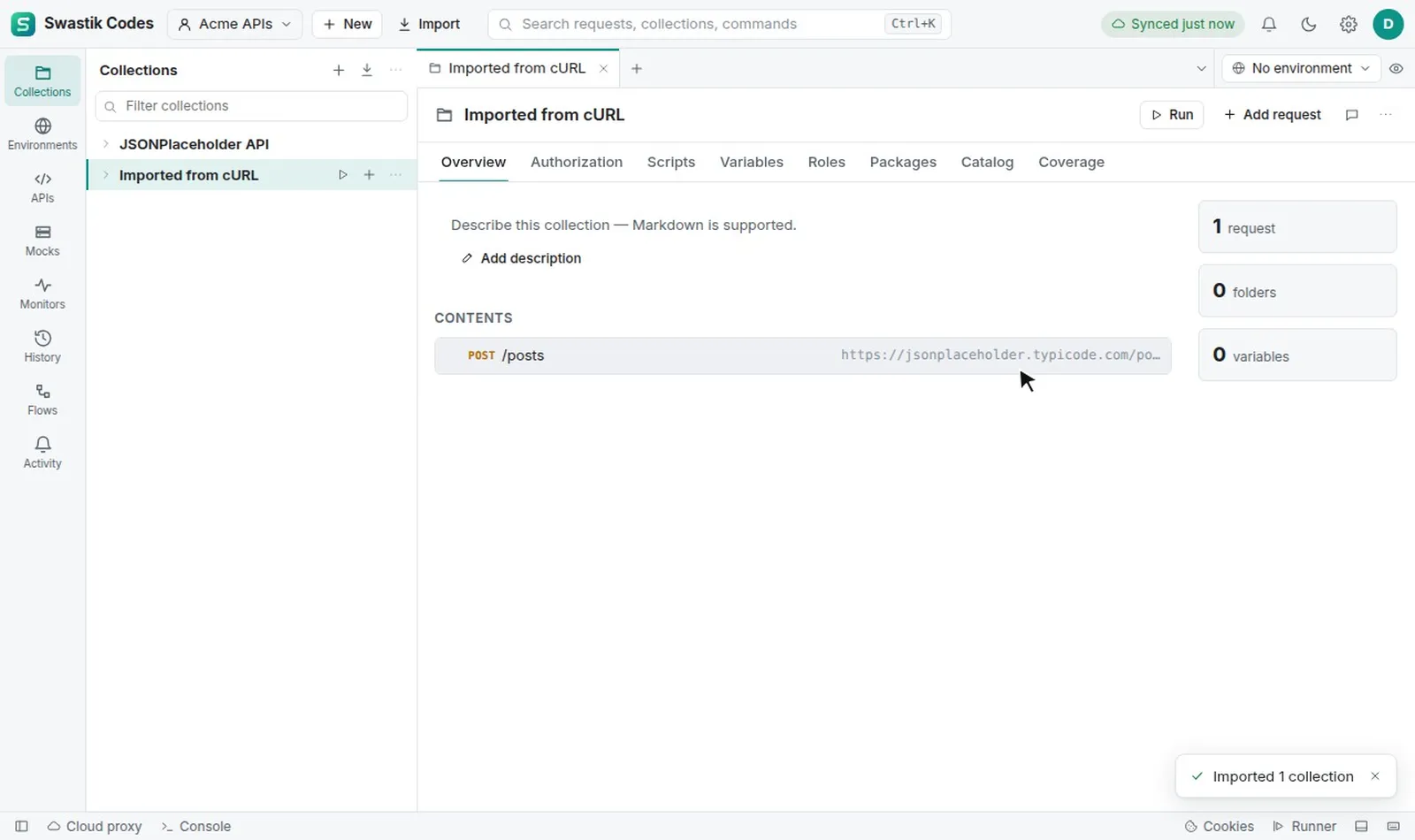Open a new tab with the plus icon

(x=637, y=68)
